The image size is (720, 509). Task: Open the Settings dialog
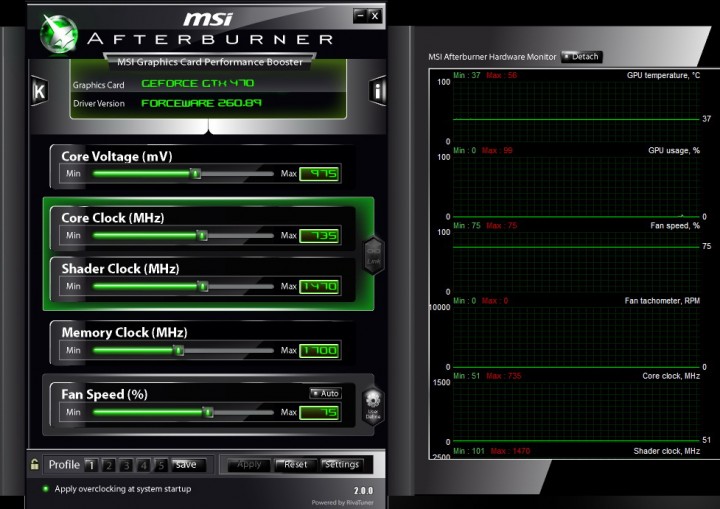click(342, 465)
